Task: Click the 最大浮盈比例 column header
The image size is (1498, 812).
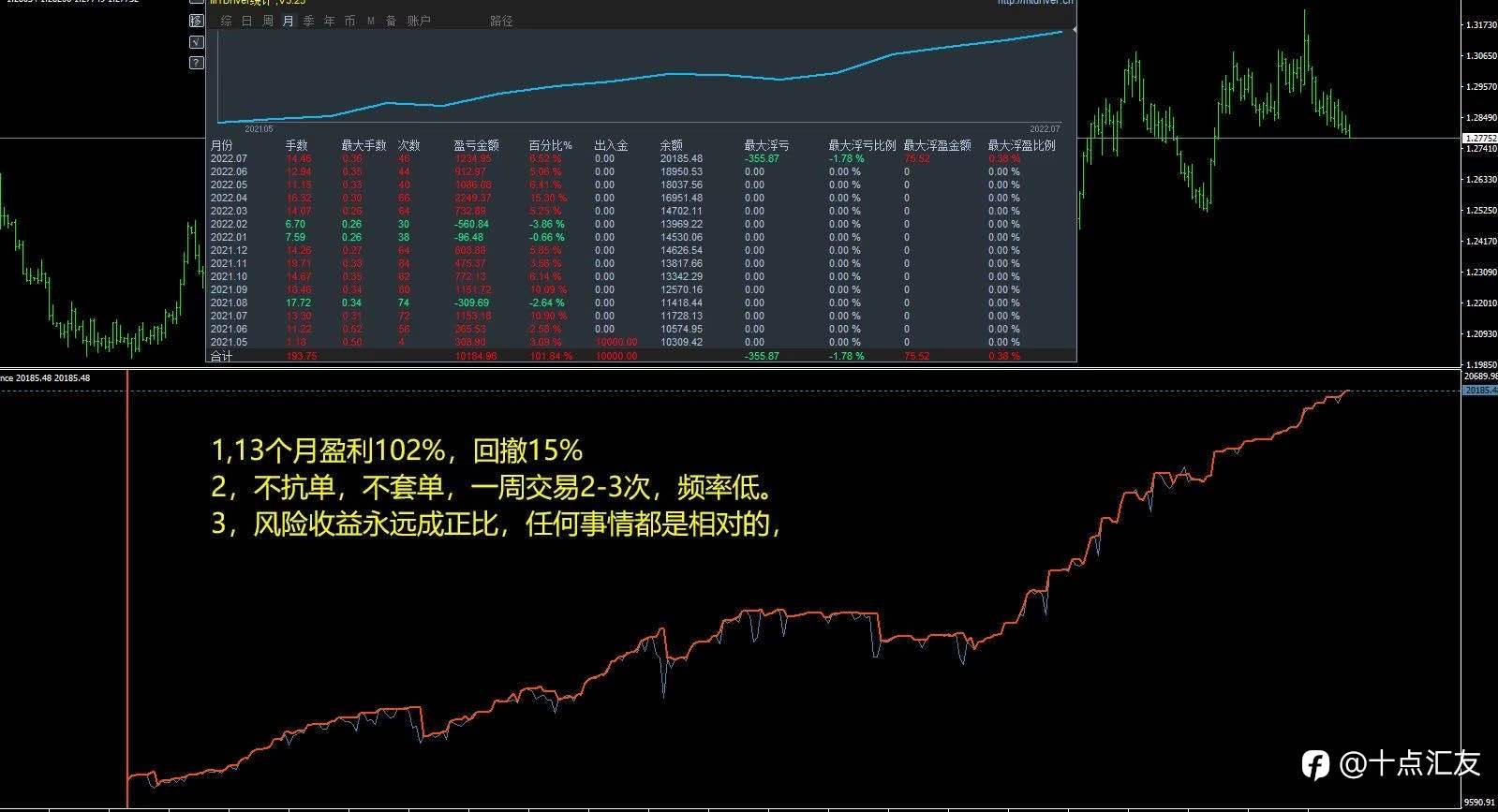Action: pos(1021,145)
